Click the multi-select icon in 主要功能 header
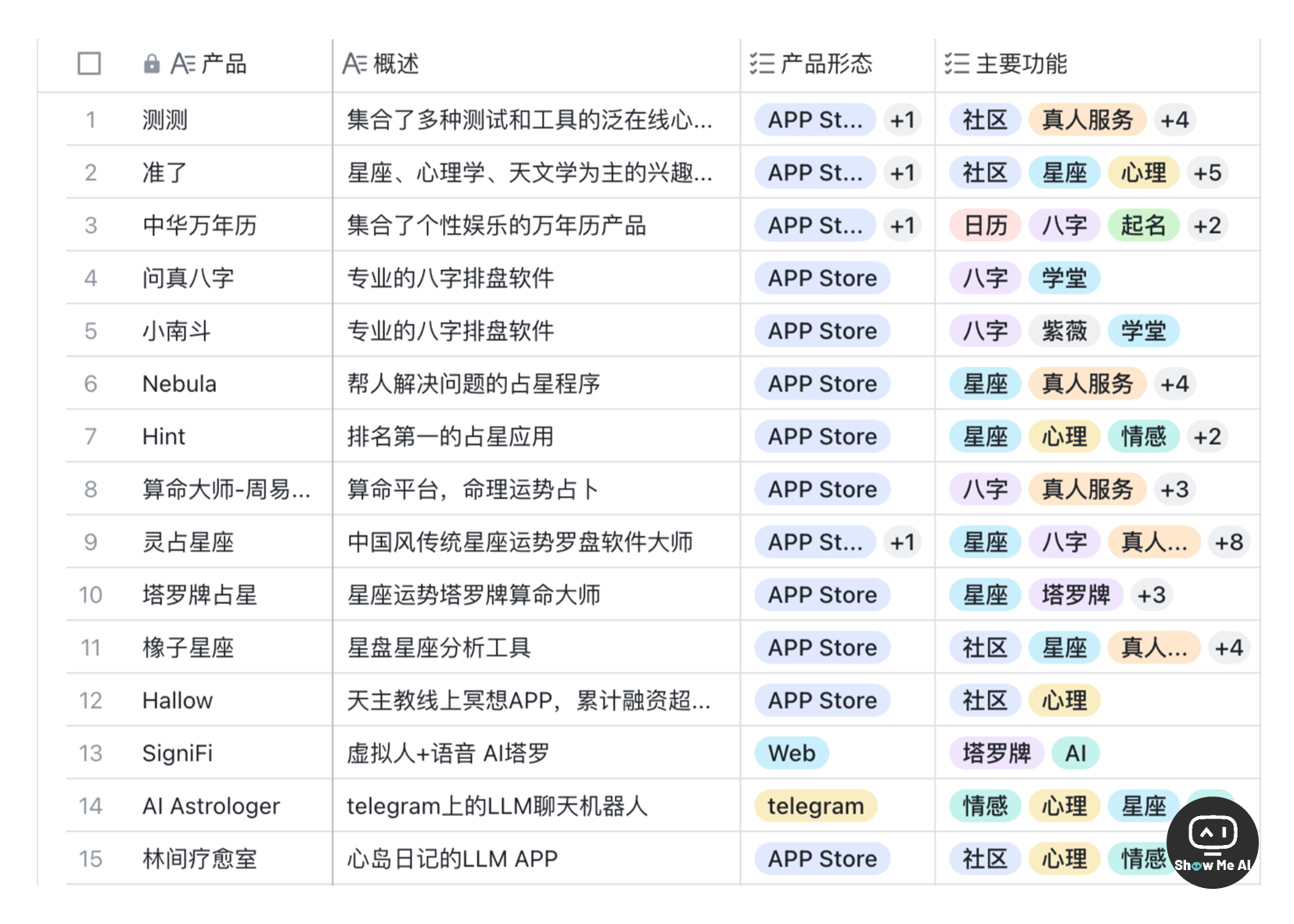The width and height of the screenshot is (1294, 924). pyautogui.click(x=957, y=63)
